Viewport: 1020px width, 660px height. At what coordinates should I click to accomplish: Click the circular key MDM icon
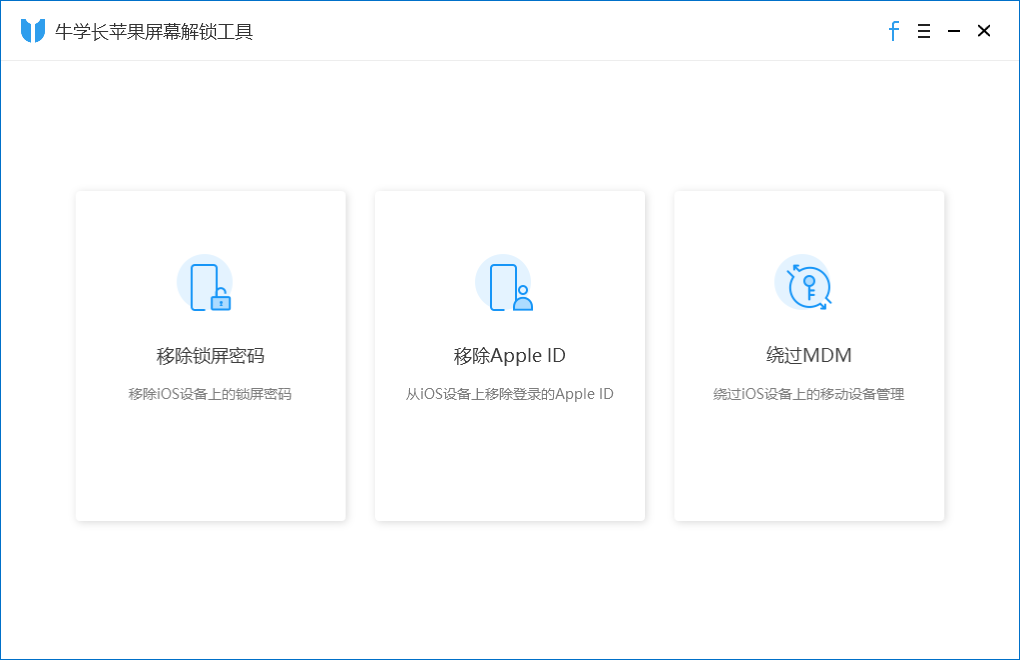pyautogui.click(x=806, y=284)
